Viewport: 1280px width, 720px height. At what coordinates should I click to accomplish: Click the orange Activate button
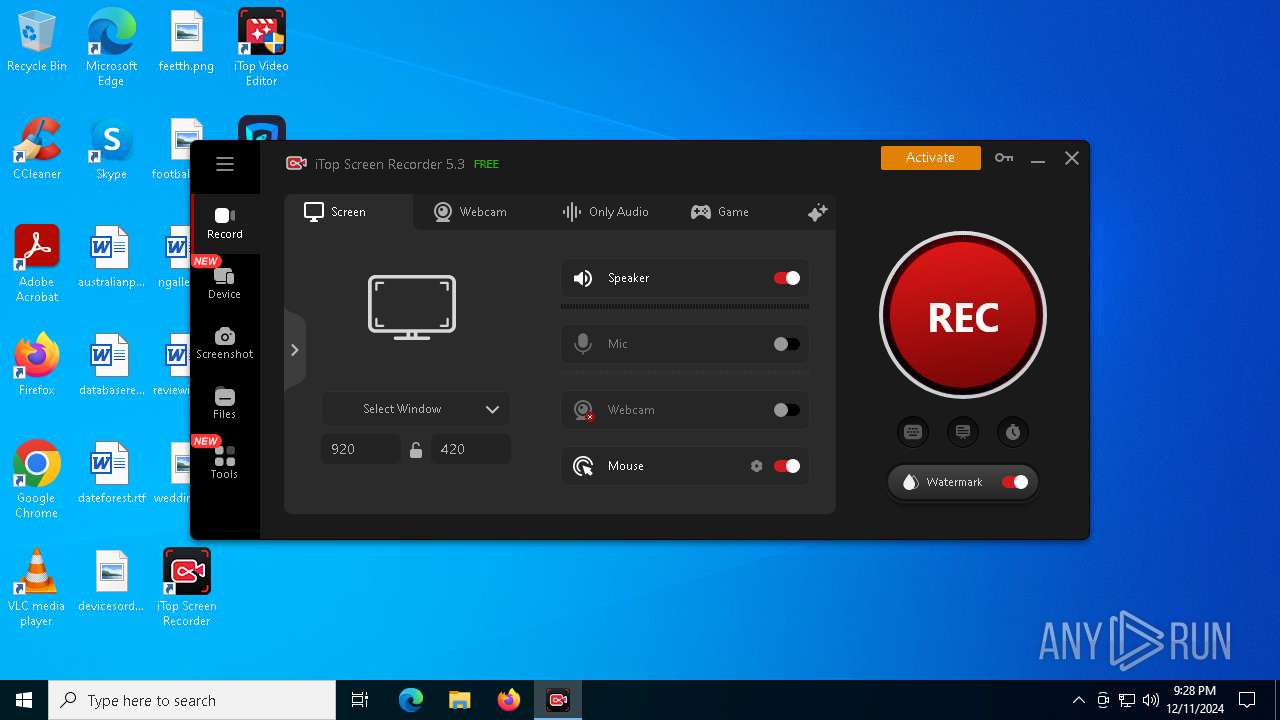pos(931,158)
